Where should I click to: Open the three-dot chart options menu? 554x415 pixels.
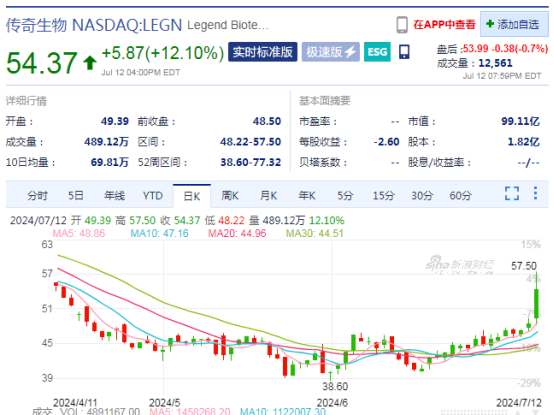click(536, 193)
